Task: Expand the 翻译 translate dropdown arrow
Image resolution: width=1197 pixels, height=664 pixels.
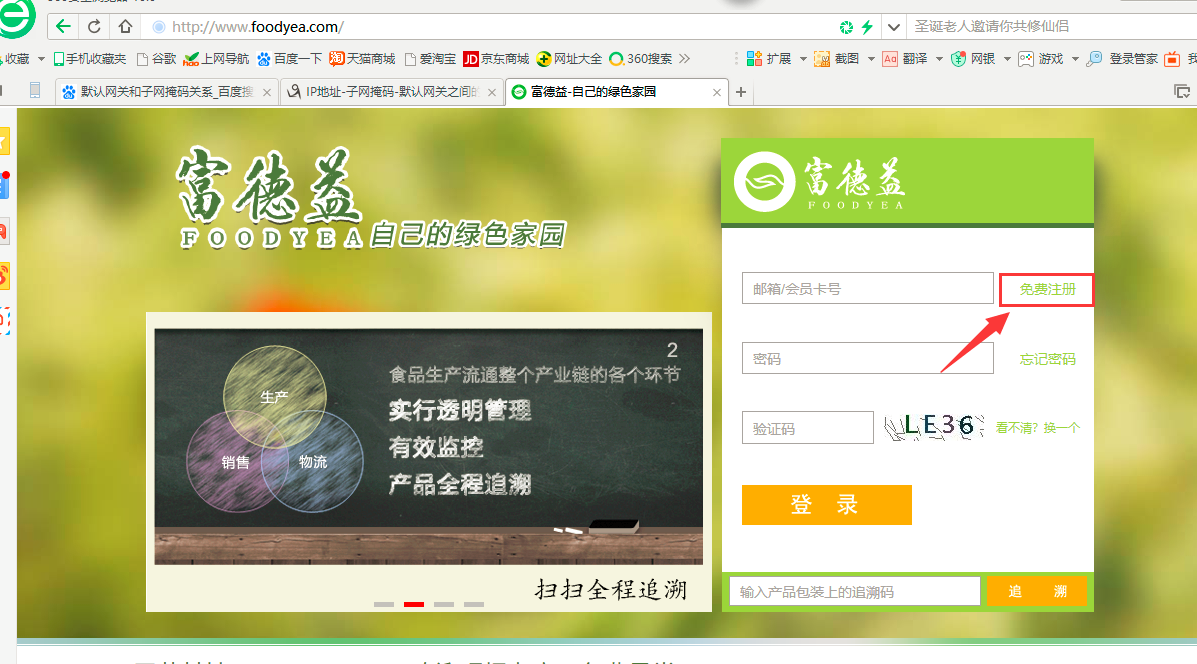Action: coord(939,59)
